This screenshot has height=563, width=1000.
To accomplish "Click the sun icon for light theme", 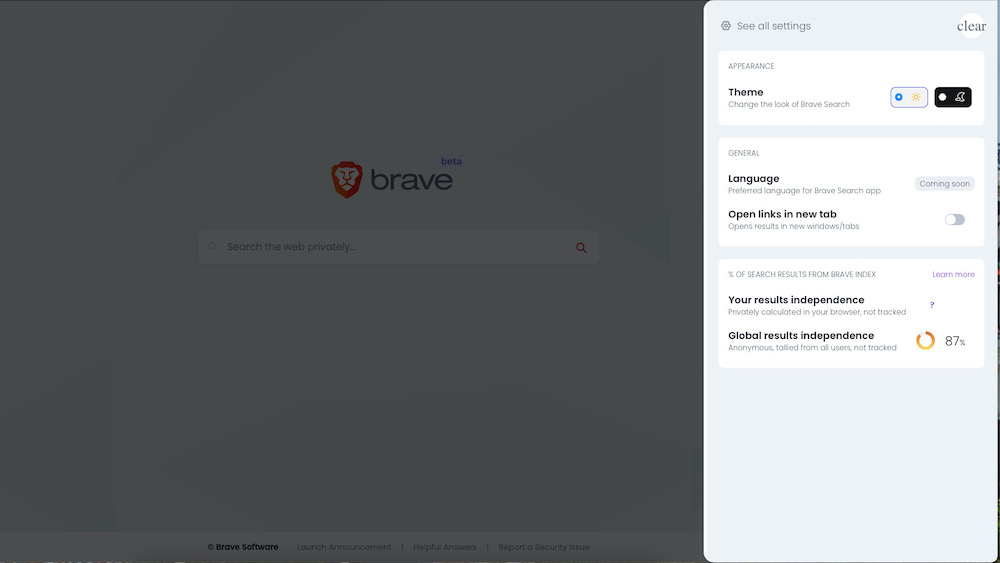I will coord(916,97).
